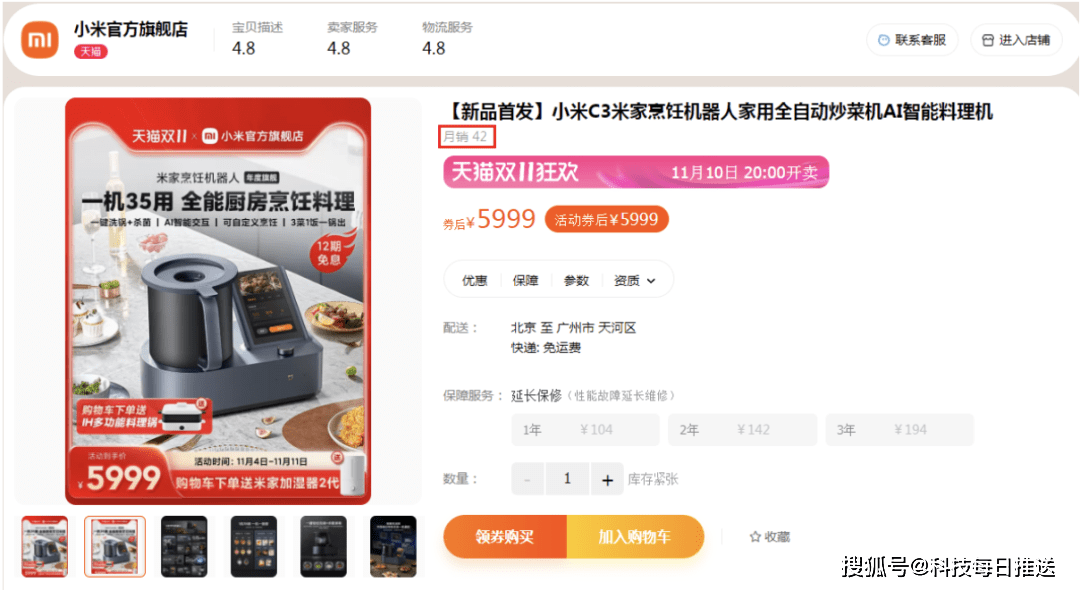Select the first product thumbnail
Viewport: 1080px width, 590px height.
point(45,546)
